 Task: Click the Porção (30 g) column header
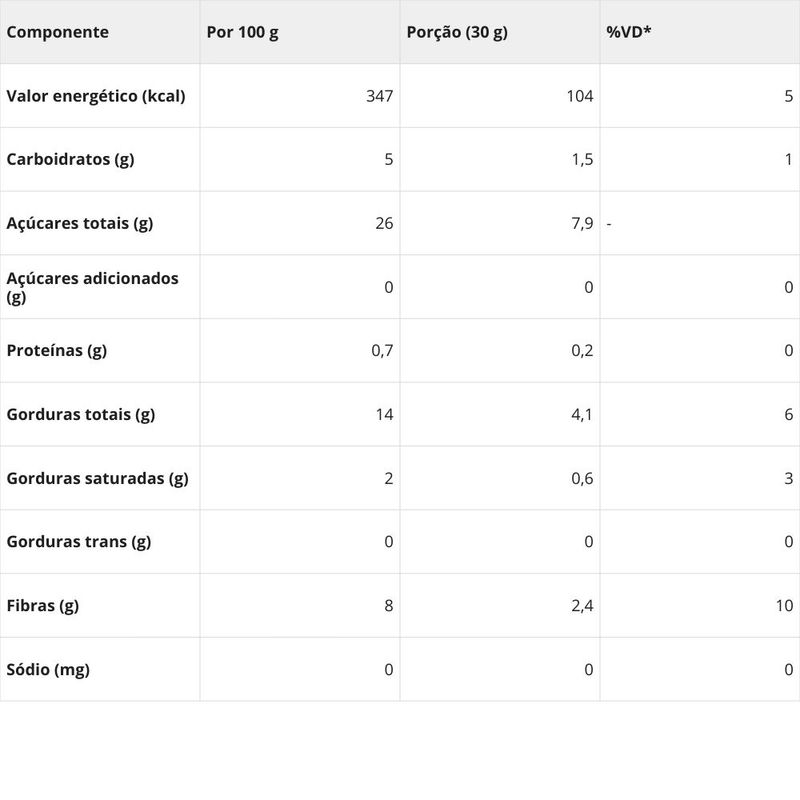[457, 32]
